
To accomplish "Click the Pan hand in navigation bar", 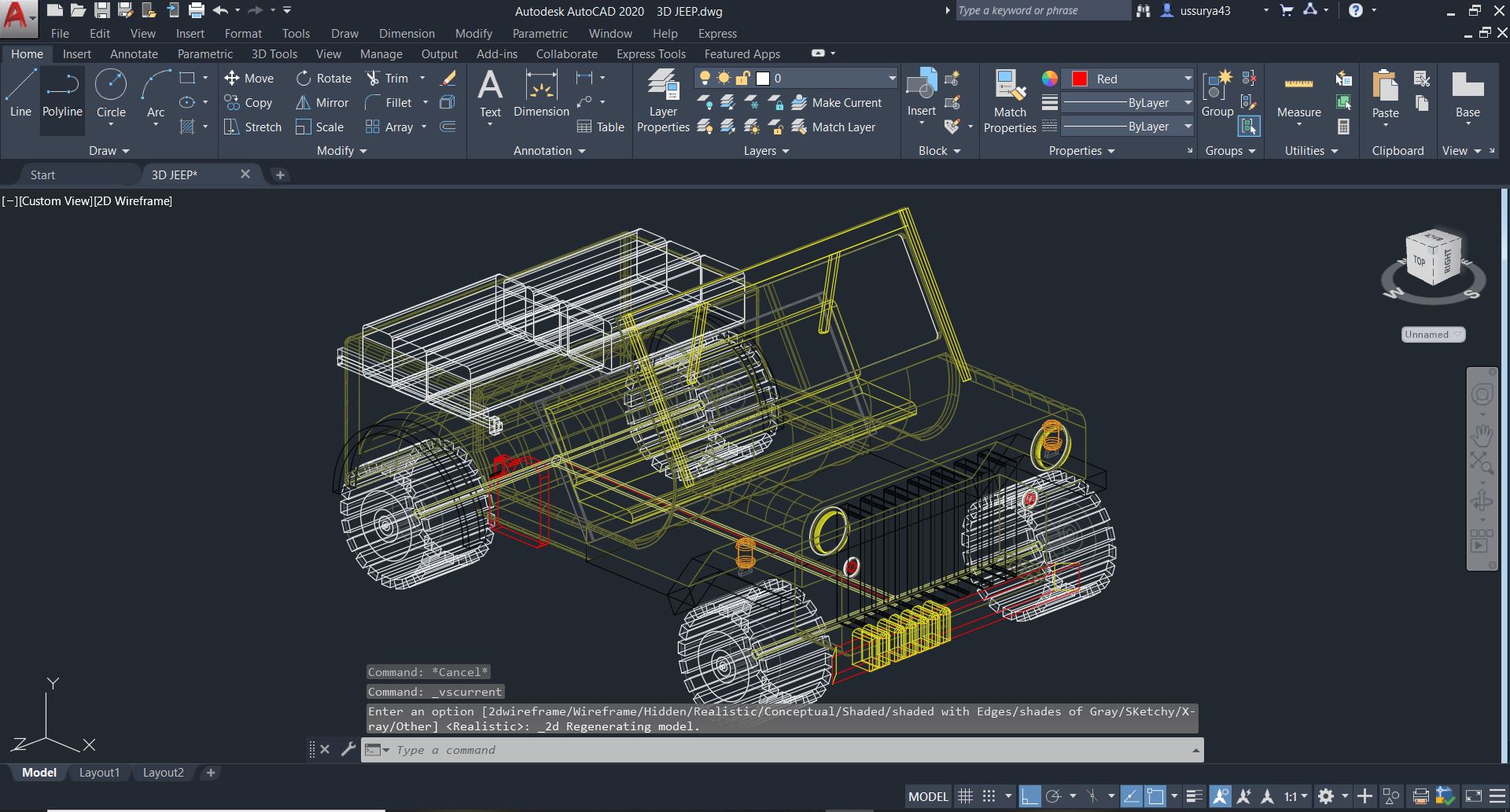I will (x=1482, y=435).
